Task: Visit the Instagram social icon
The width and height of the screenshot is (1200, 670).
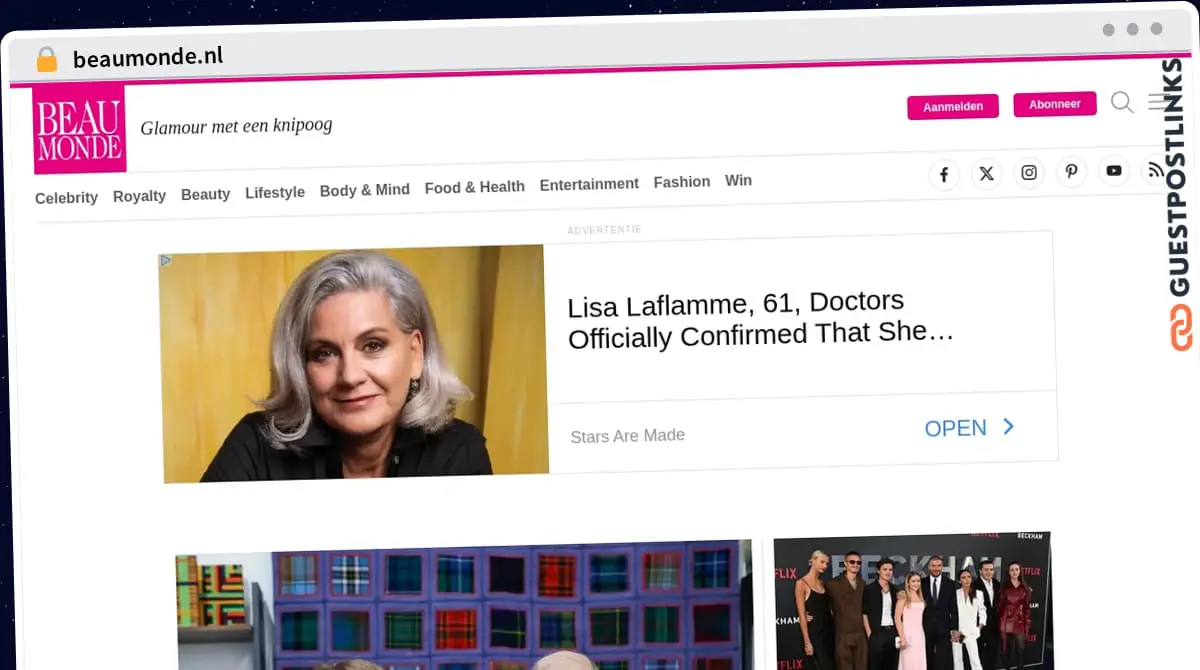Action: (x=1029, y=173)
